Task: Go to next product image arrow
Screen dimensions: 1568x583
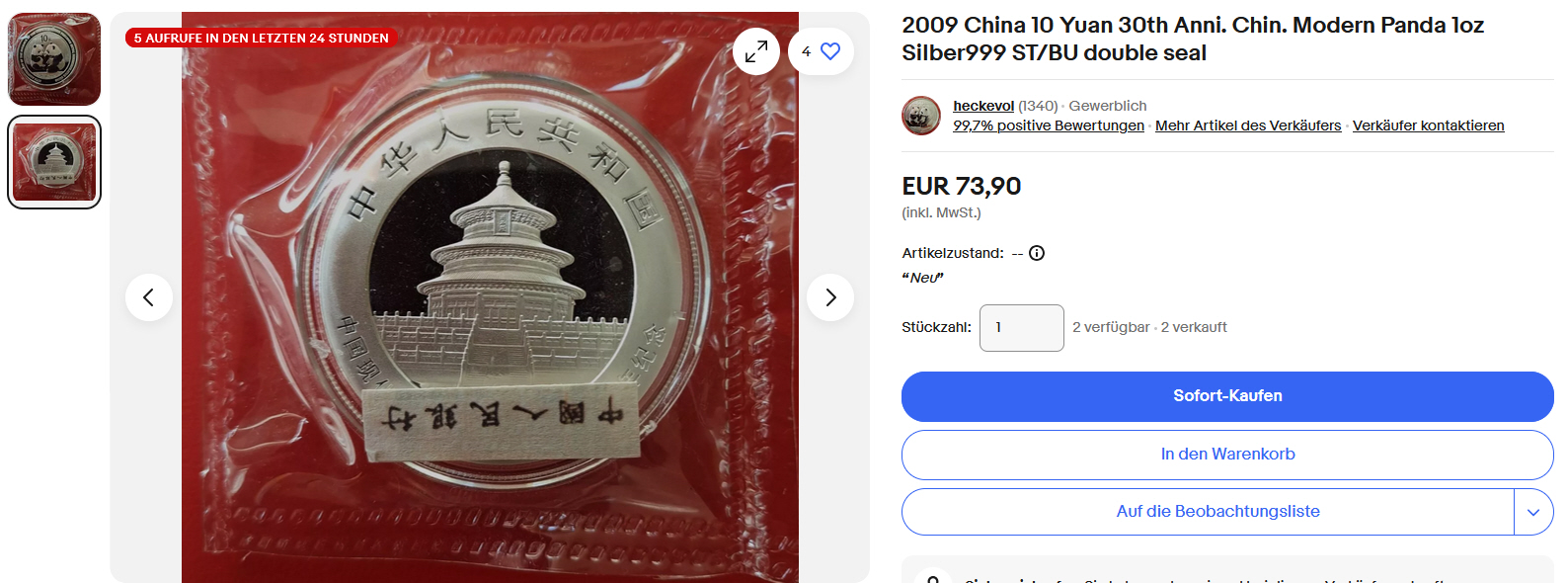Action: point(830,297)
